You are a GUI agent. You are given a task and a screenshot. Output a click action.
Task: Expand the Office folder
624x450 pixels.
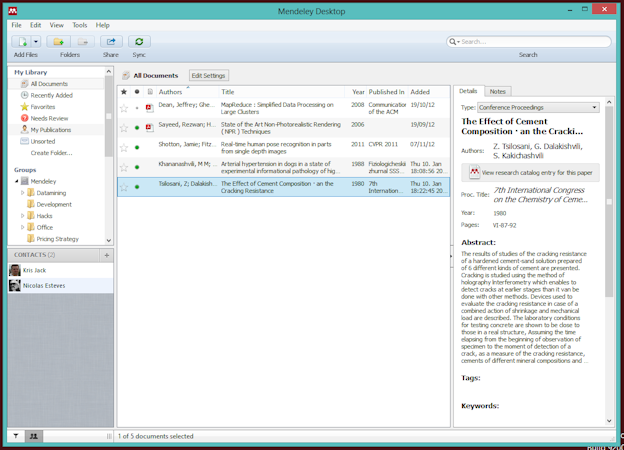23,228
